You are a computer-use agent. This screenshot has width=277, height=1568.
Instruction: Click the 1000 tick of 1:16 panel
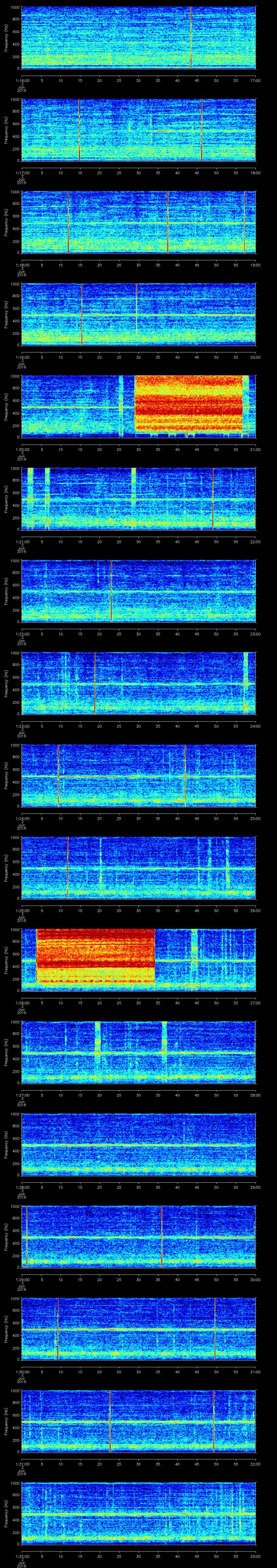coord(15,8)
